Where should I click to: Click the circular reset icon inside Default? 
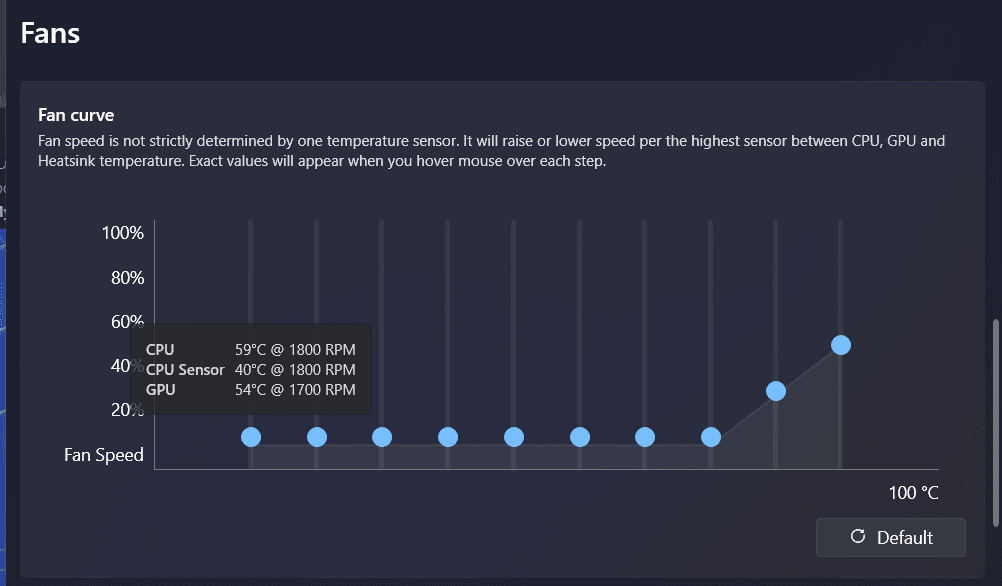[858, 536]
